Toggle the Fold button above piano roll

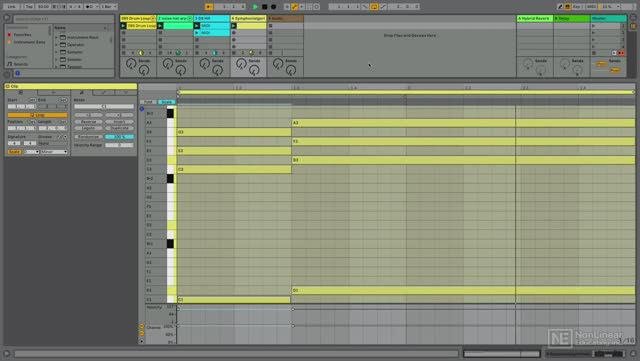pos(149,102)
